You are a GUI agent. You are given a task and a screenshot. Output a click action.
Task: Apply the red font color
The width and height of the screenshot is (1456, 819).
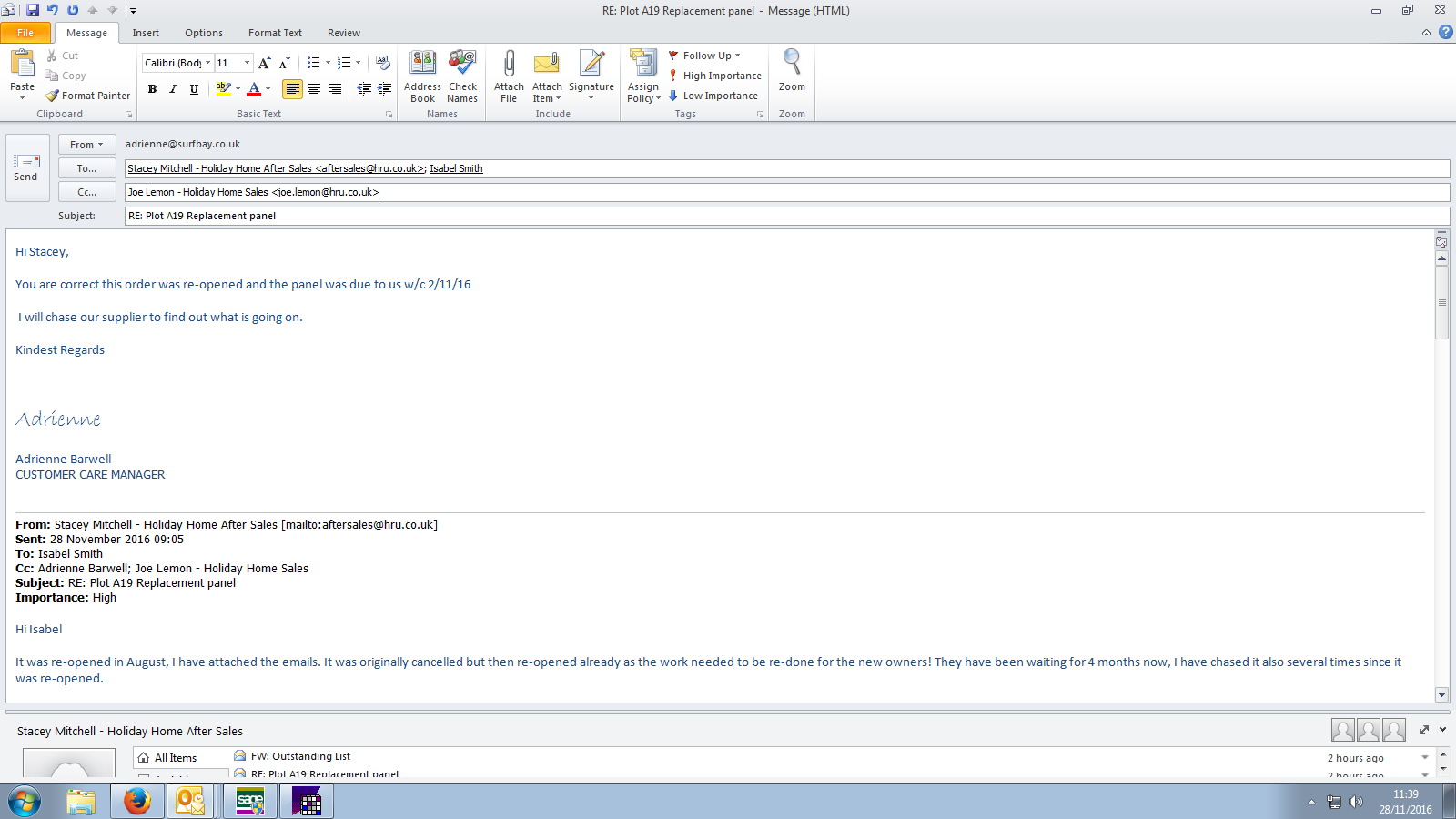click(254, 88)
